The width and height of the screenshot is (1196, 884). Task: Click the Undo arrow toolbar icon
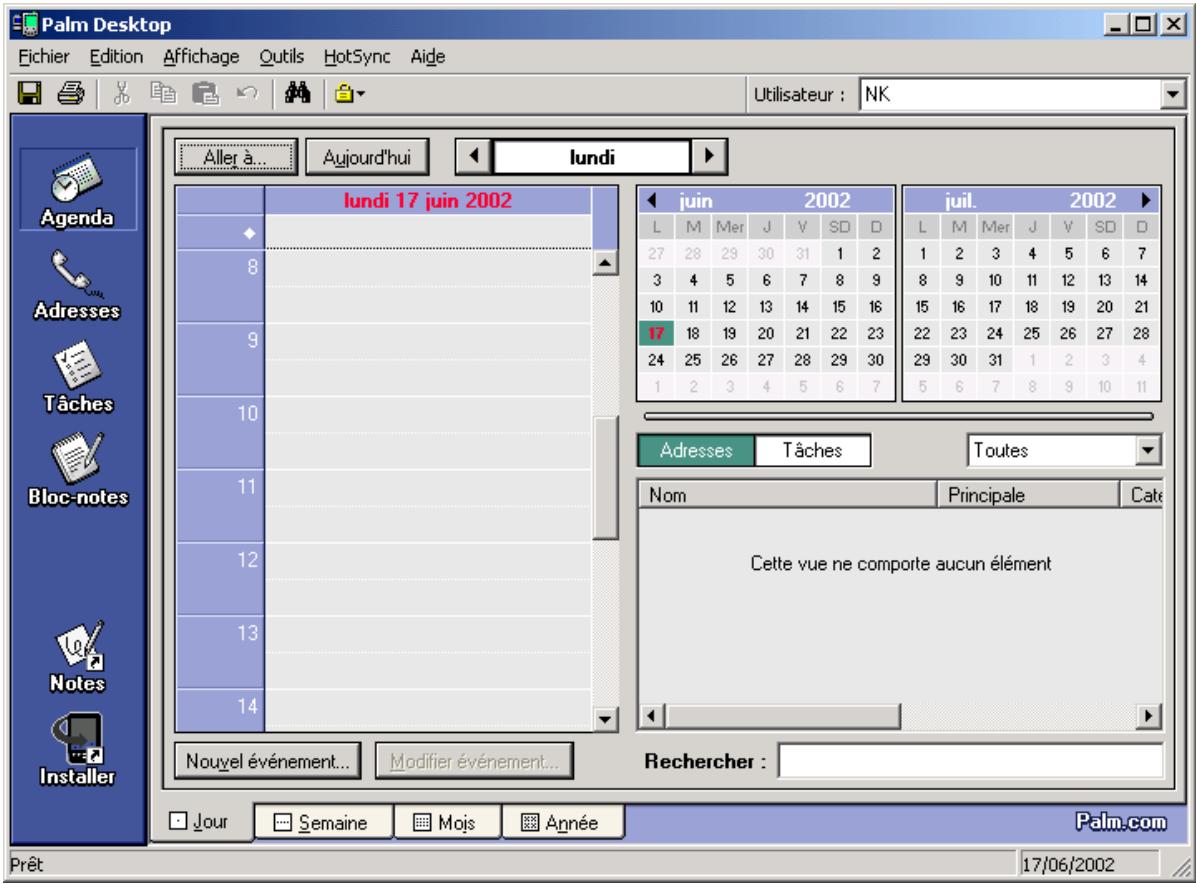(x=247, y=94)
